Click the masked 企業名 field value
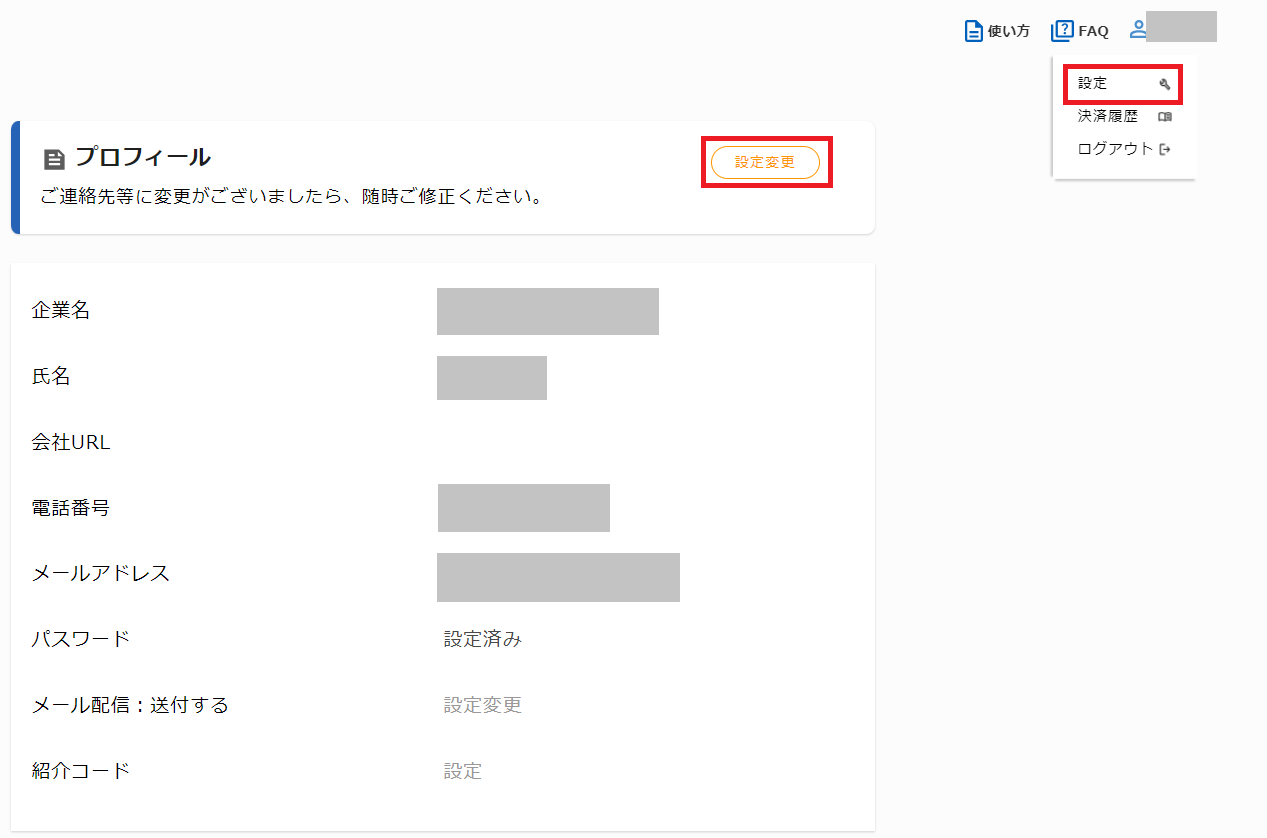The image size is (1267, 838). click(x=547, y=311)
